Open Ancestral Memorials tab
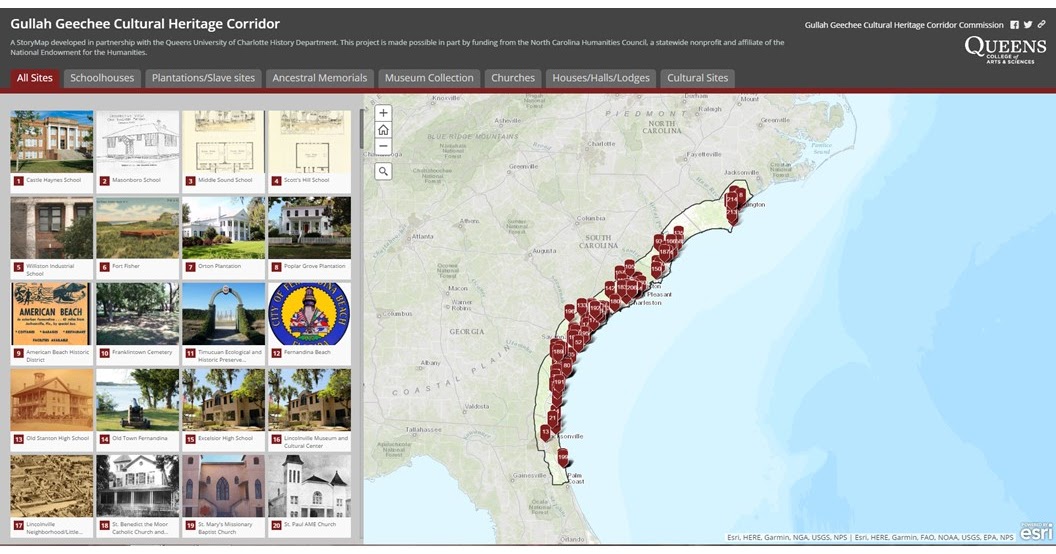 [320, 78]
